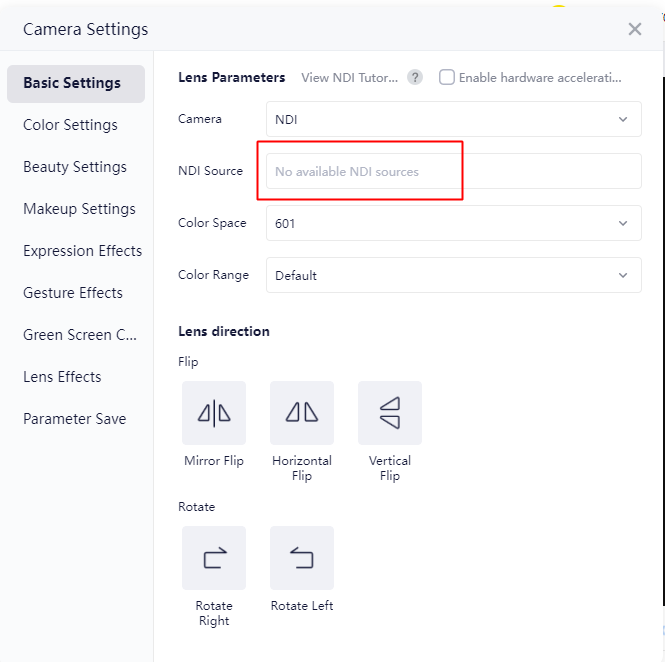Open the Color Space 601 dropdown
This screenshot has width=665, height=662.
pyautogui.click(x=453, y=223)
